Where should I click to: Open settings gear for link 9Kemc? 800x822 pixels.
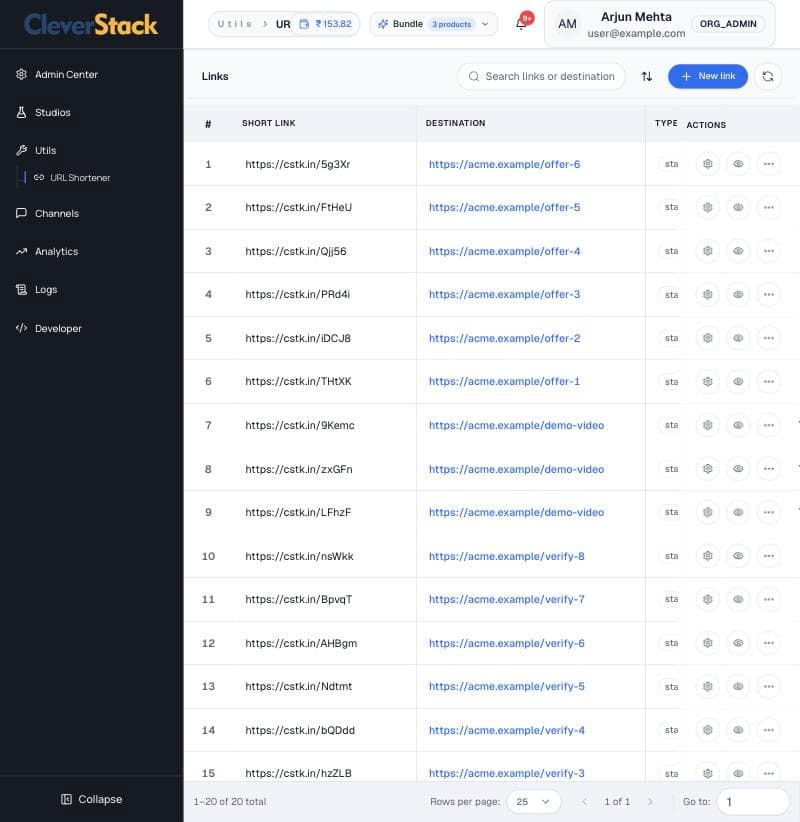pos(707,425)
